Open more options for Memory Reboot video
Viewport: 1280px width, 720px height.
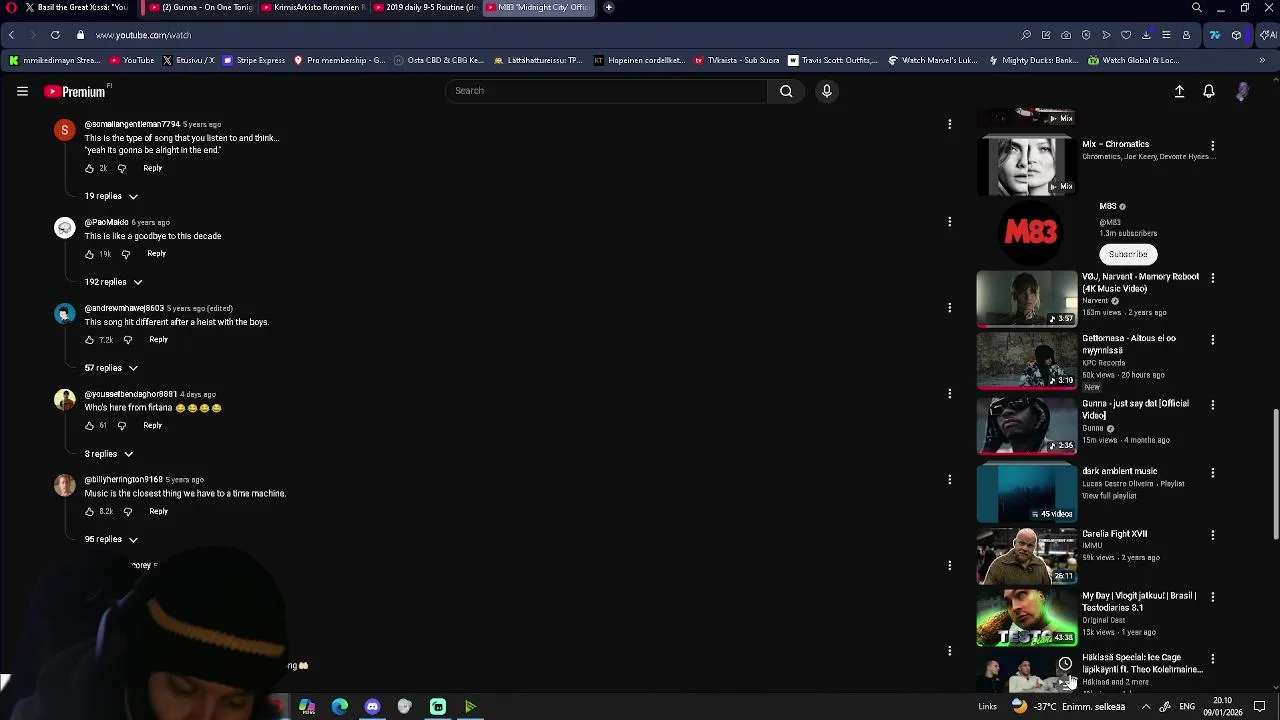tap(1213, 278)
